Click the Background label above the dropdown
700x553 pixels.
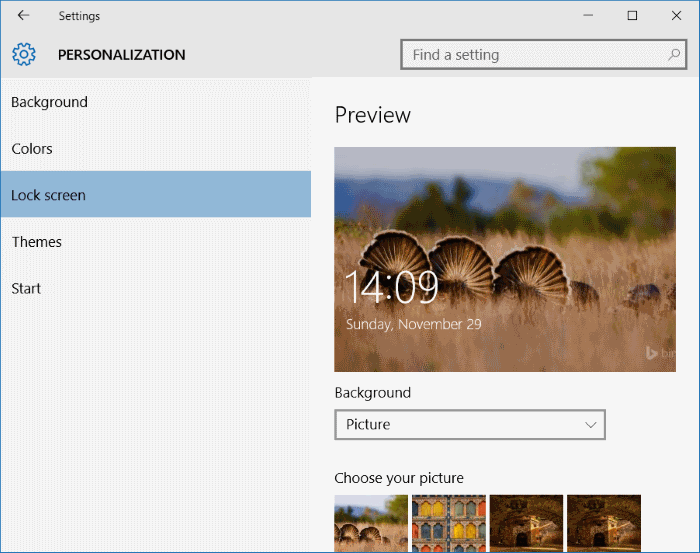(x=372, y=393)
